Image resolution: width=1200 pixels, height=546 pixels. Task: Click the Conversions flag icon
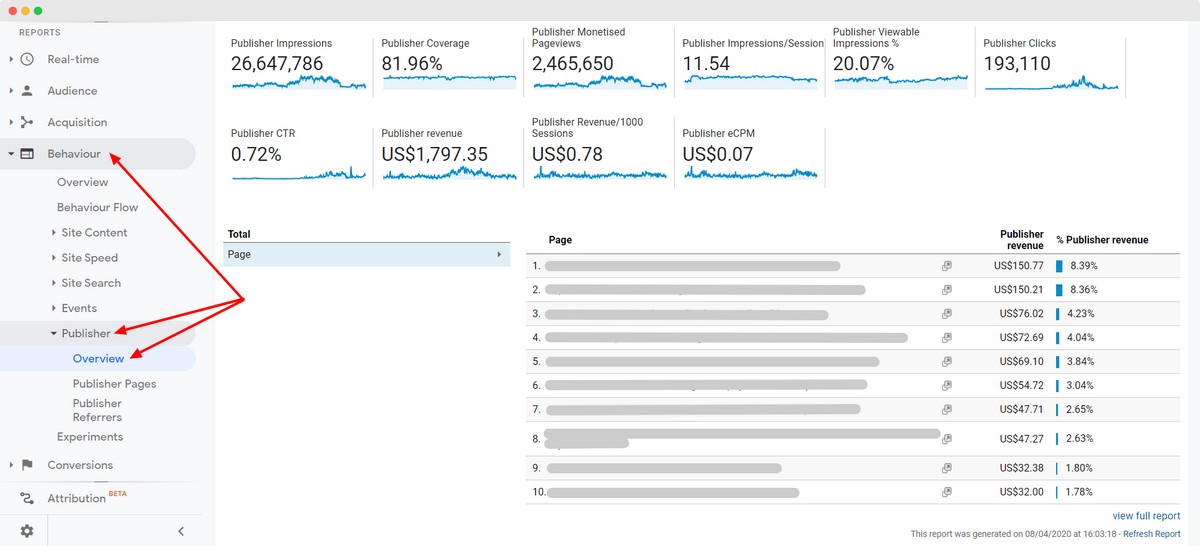pyautogui.click(x=27, y=465)
